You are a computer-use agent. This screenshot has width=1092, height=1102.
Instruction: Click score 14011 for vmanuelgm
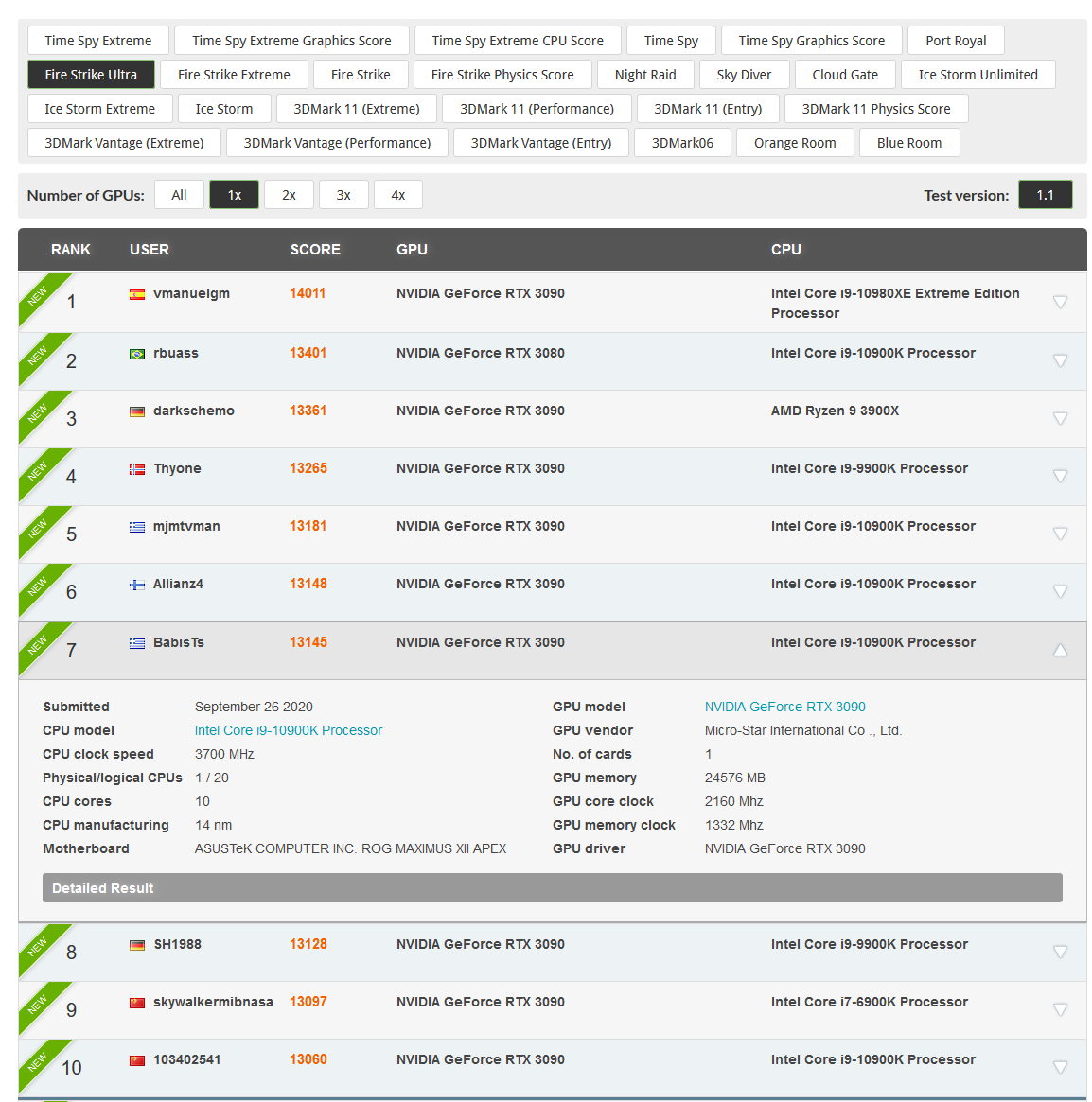coord(308,293)
